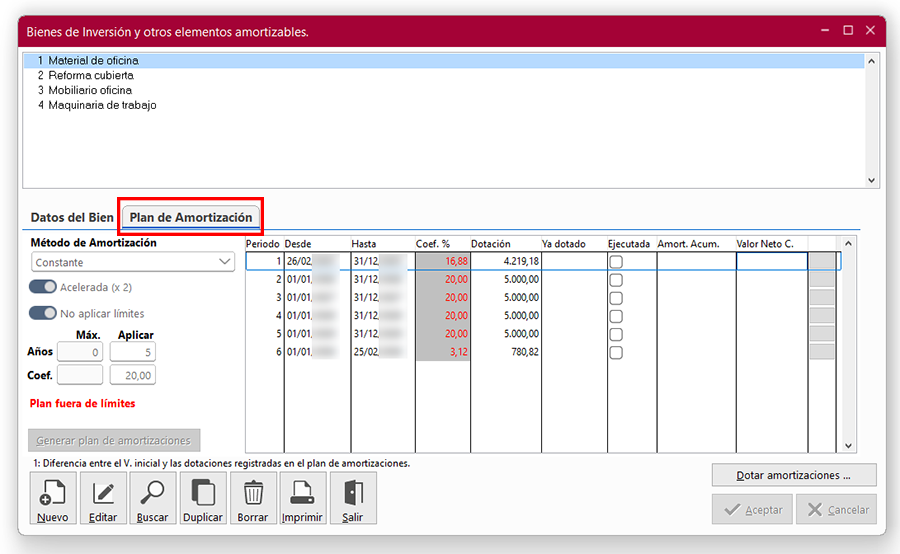Viewport: 900px width, 554px height.
Task: Click the Aplicar años input field
Action: pyautogui.click(x=132, y=352)
